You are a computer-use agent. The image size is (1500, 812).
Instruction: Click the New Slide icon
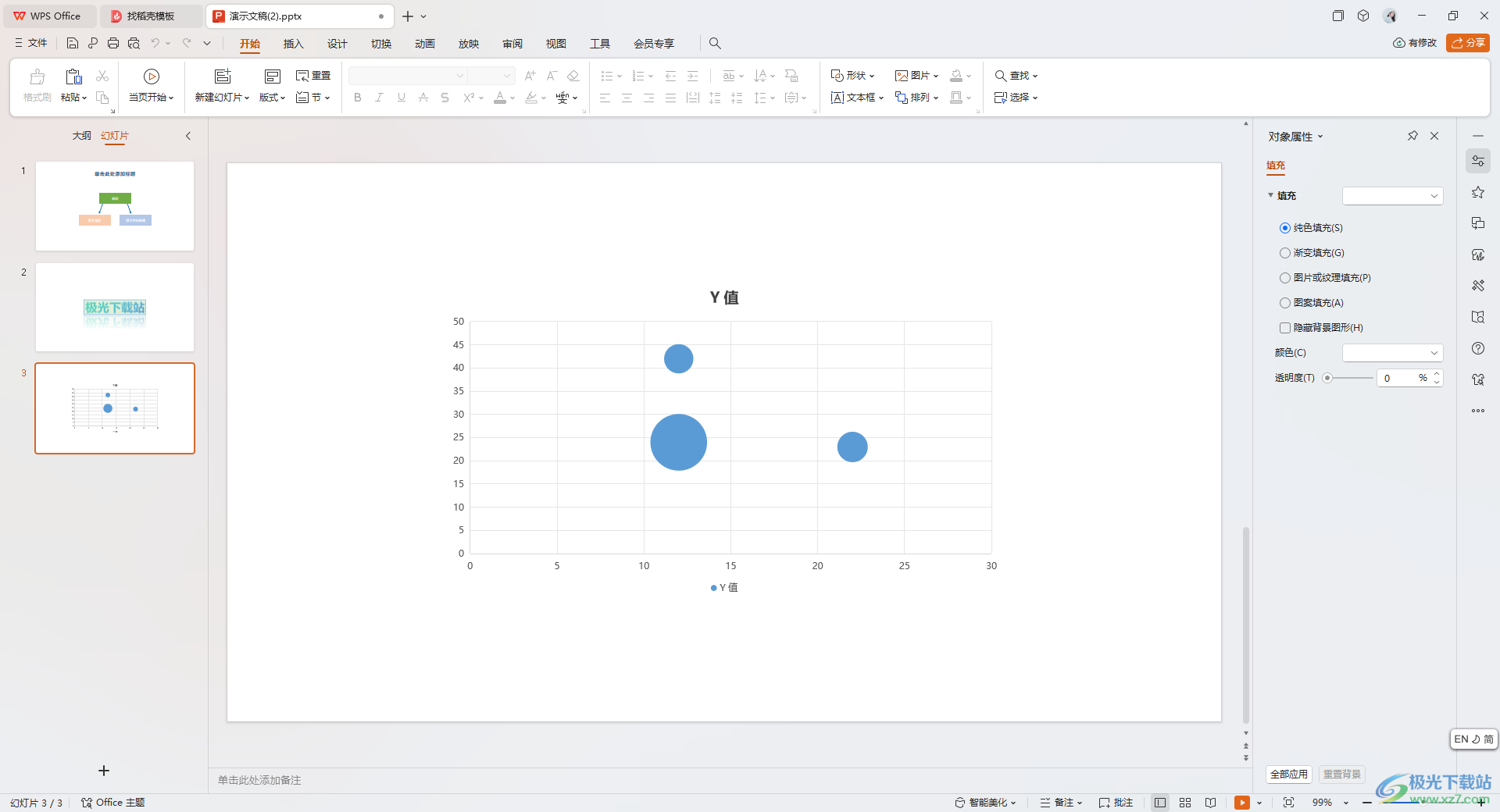pos(223,77)
